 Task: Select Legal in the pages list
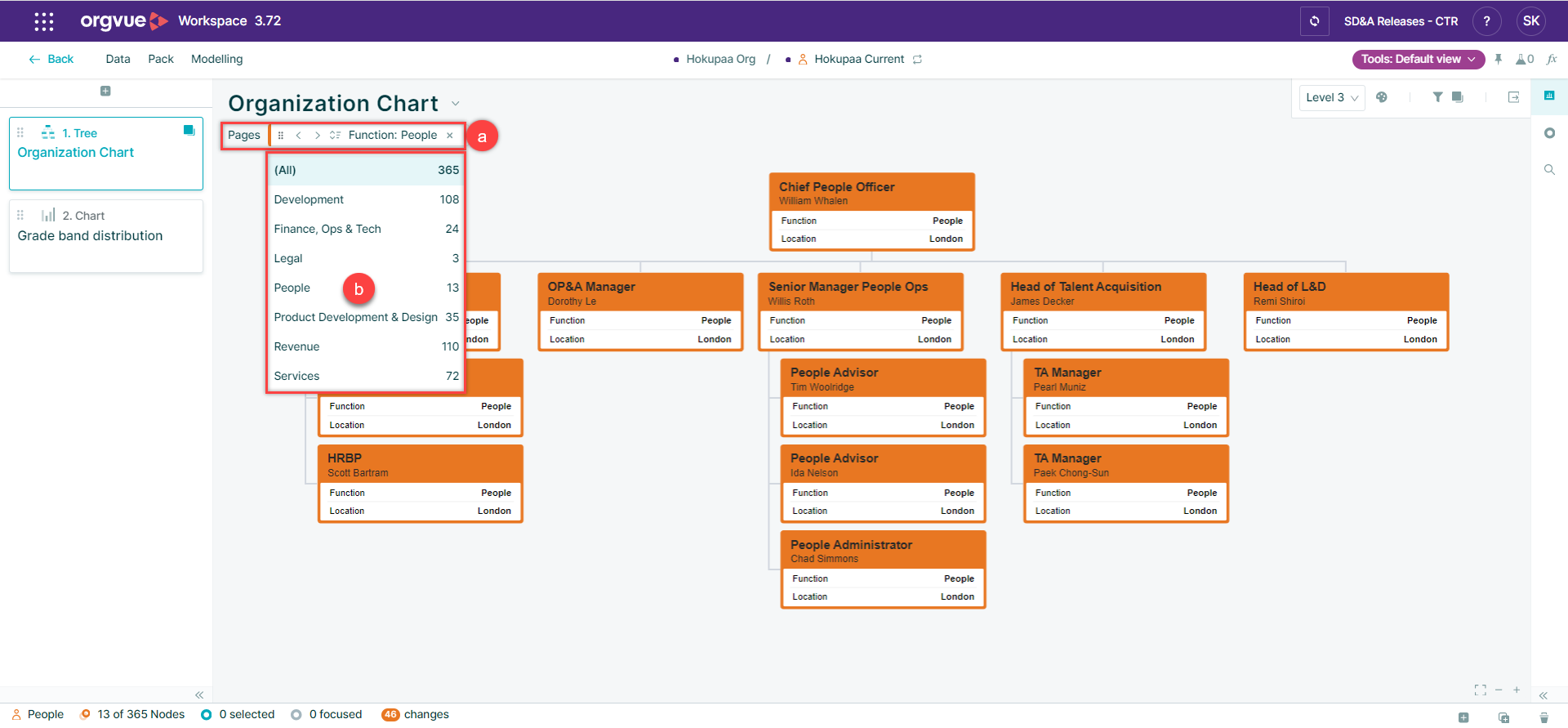click(366, 258)
